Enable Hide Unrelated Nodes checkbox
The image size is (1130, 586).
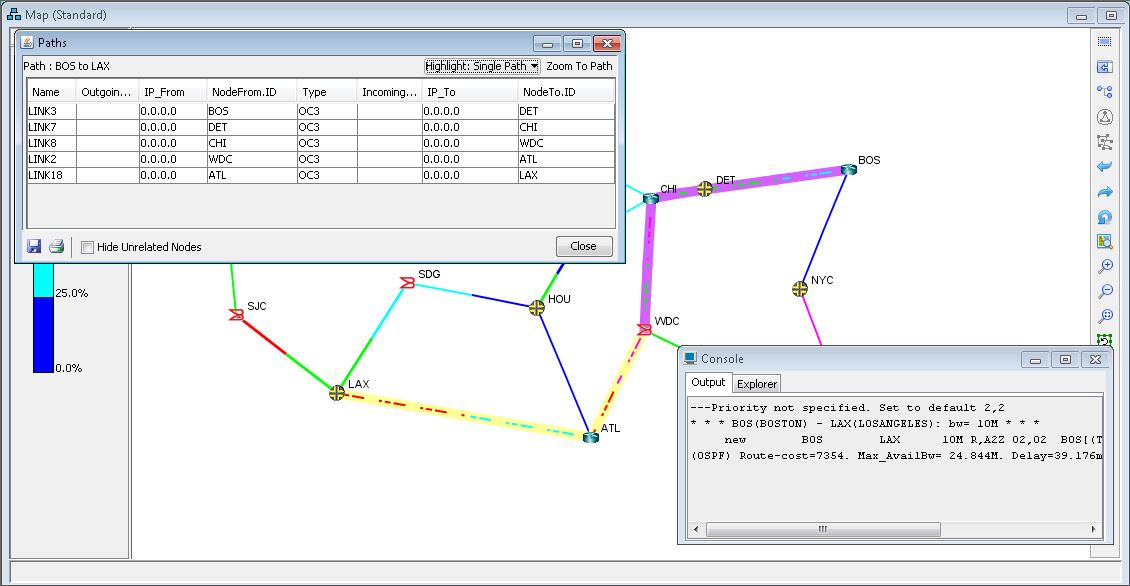tap(88, 247)
